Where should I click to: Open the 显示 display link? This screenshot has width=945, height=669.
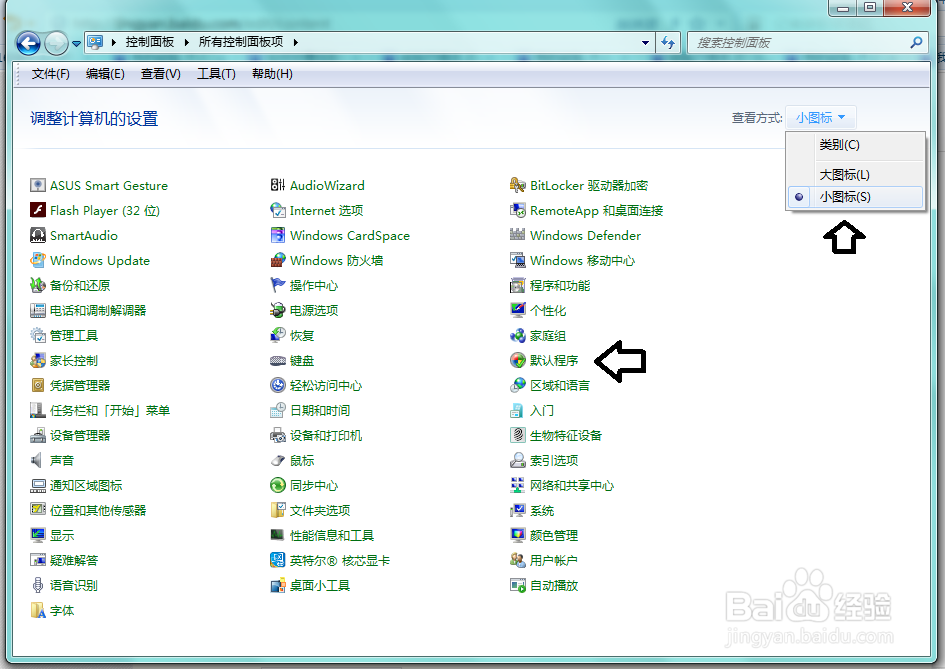[62, 535]
